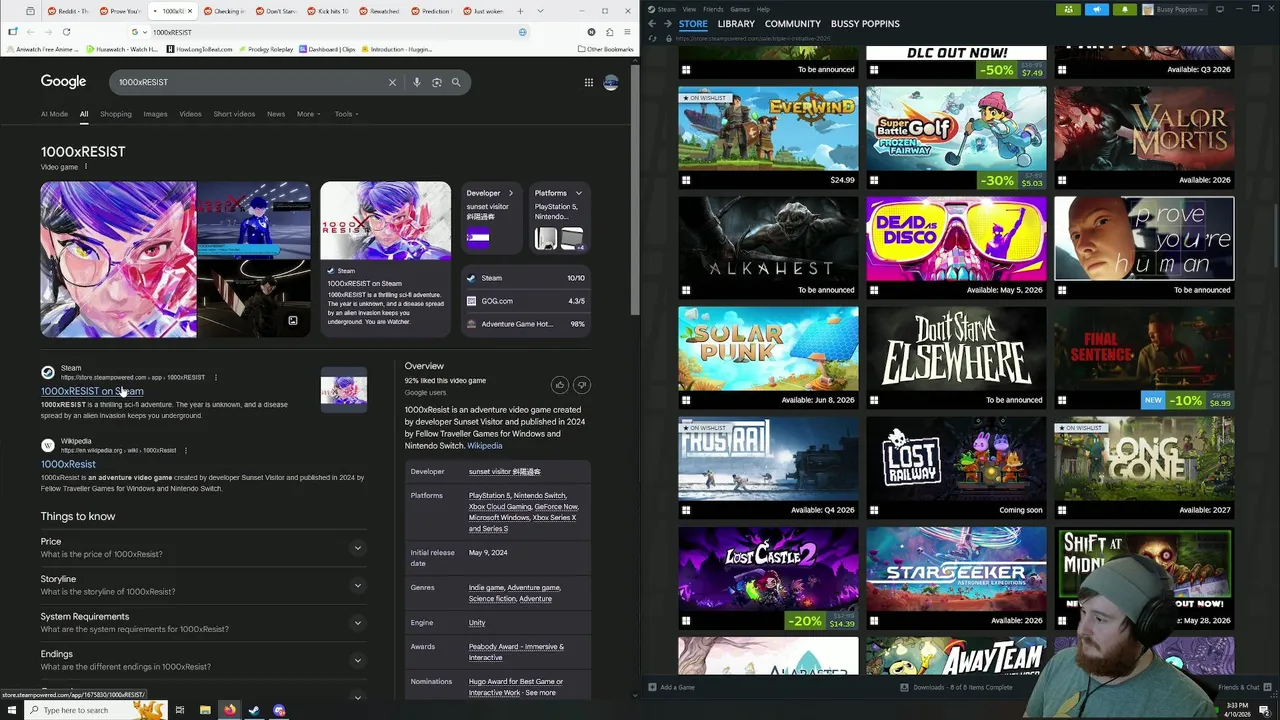This screenshot has height=720, width=1280.
Task: Switch to the Images search tab
Action: pyautogui.click(x=155, y=114)
